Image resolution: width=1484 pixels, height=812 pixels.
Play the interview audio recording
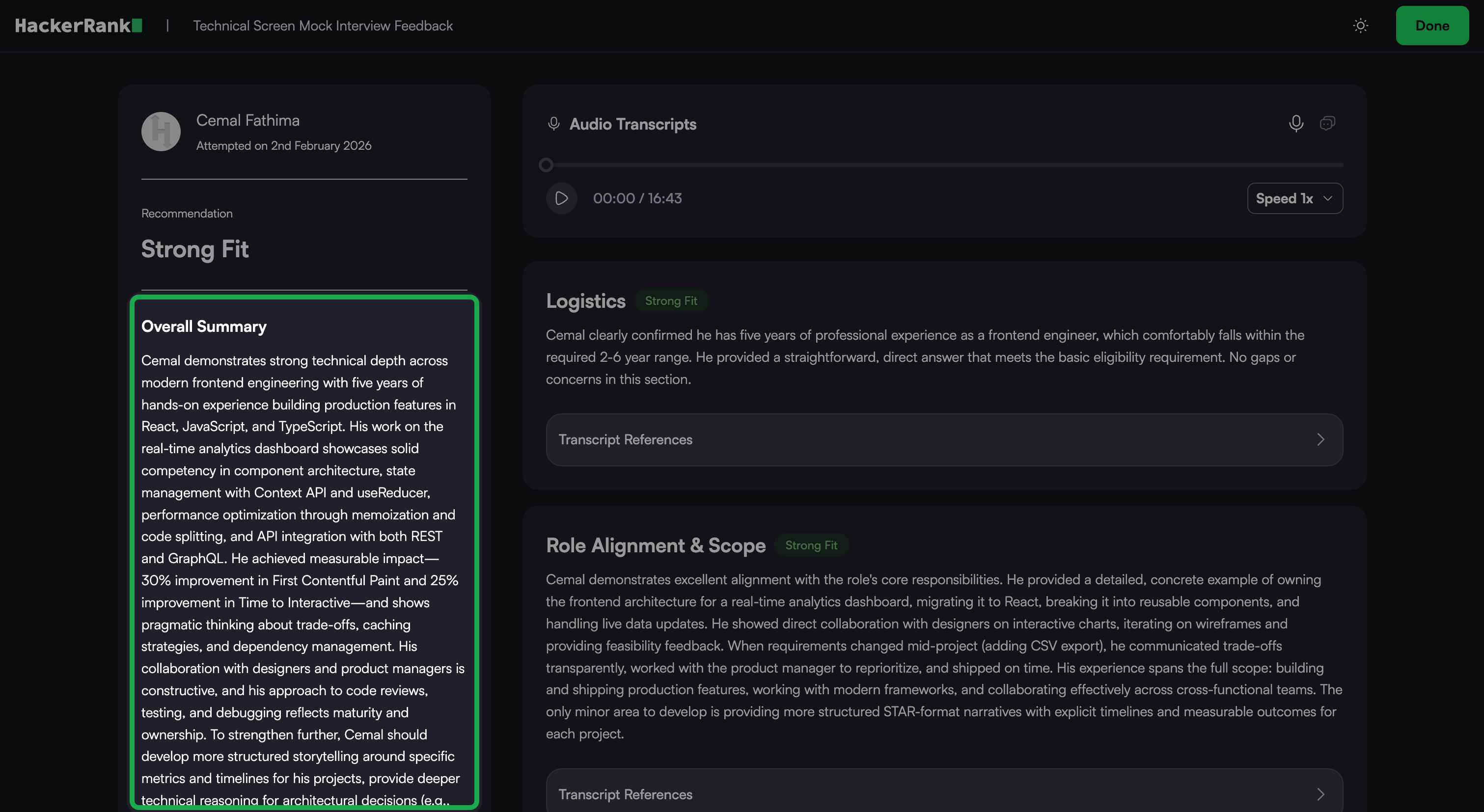[x=561, y=199]
